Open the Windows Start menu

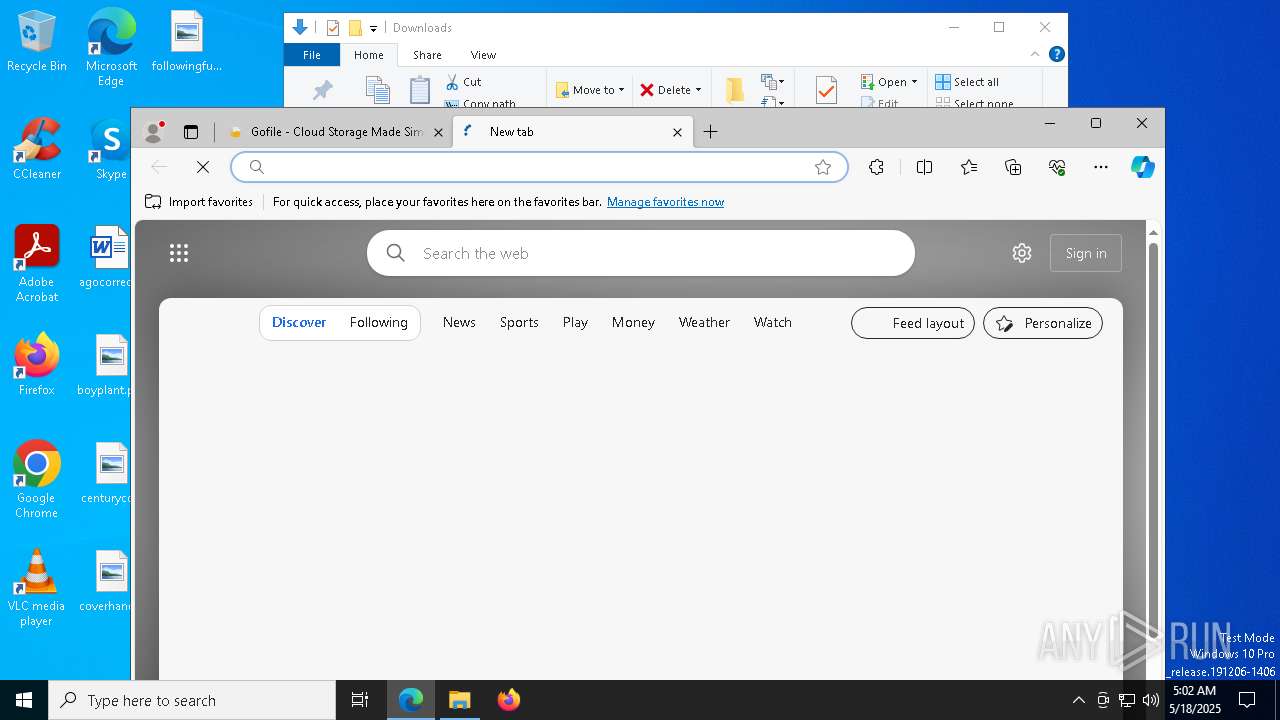tap(24, 700)
